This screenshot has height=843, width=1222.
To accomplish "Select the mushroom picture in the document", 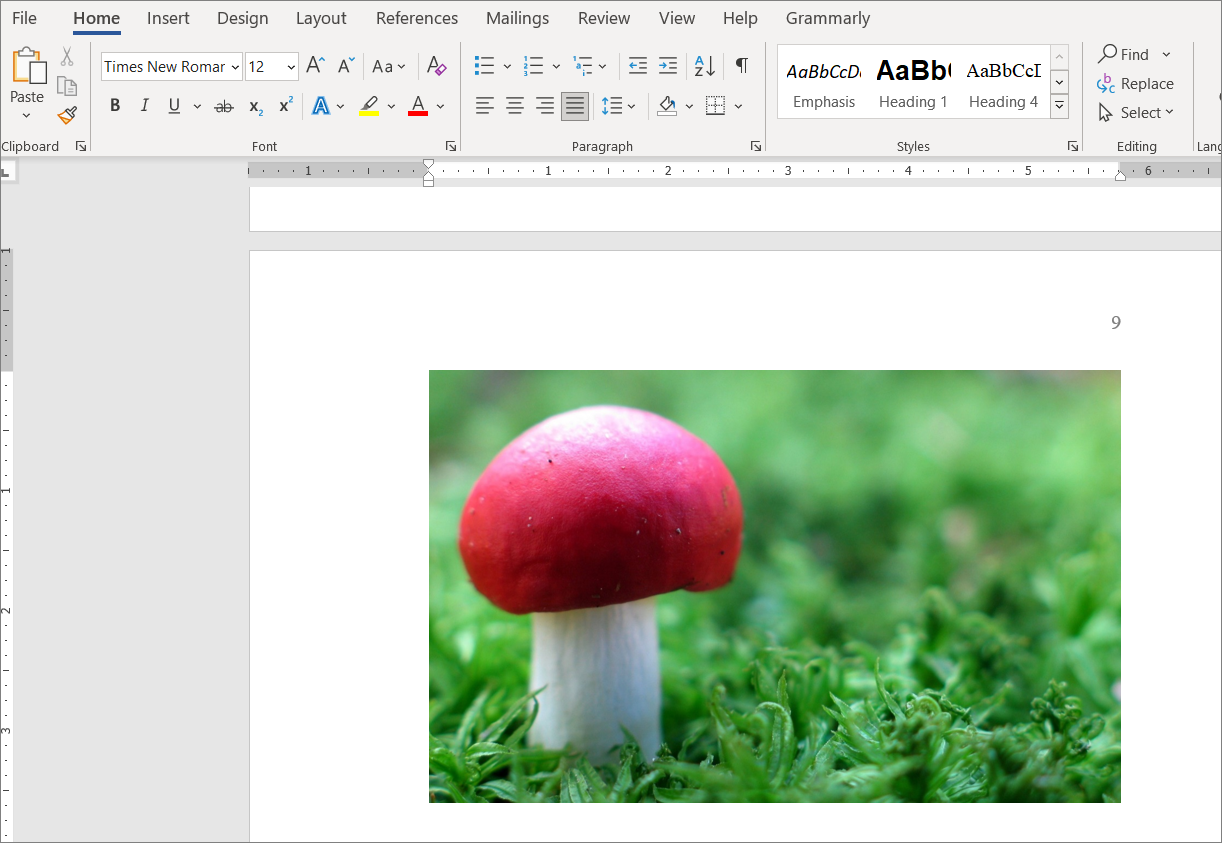I will (775, 586).
